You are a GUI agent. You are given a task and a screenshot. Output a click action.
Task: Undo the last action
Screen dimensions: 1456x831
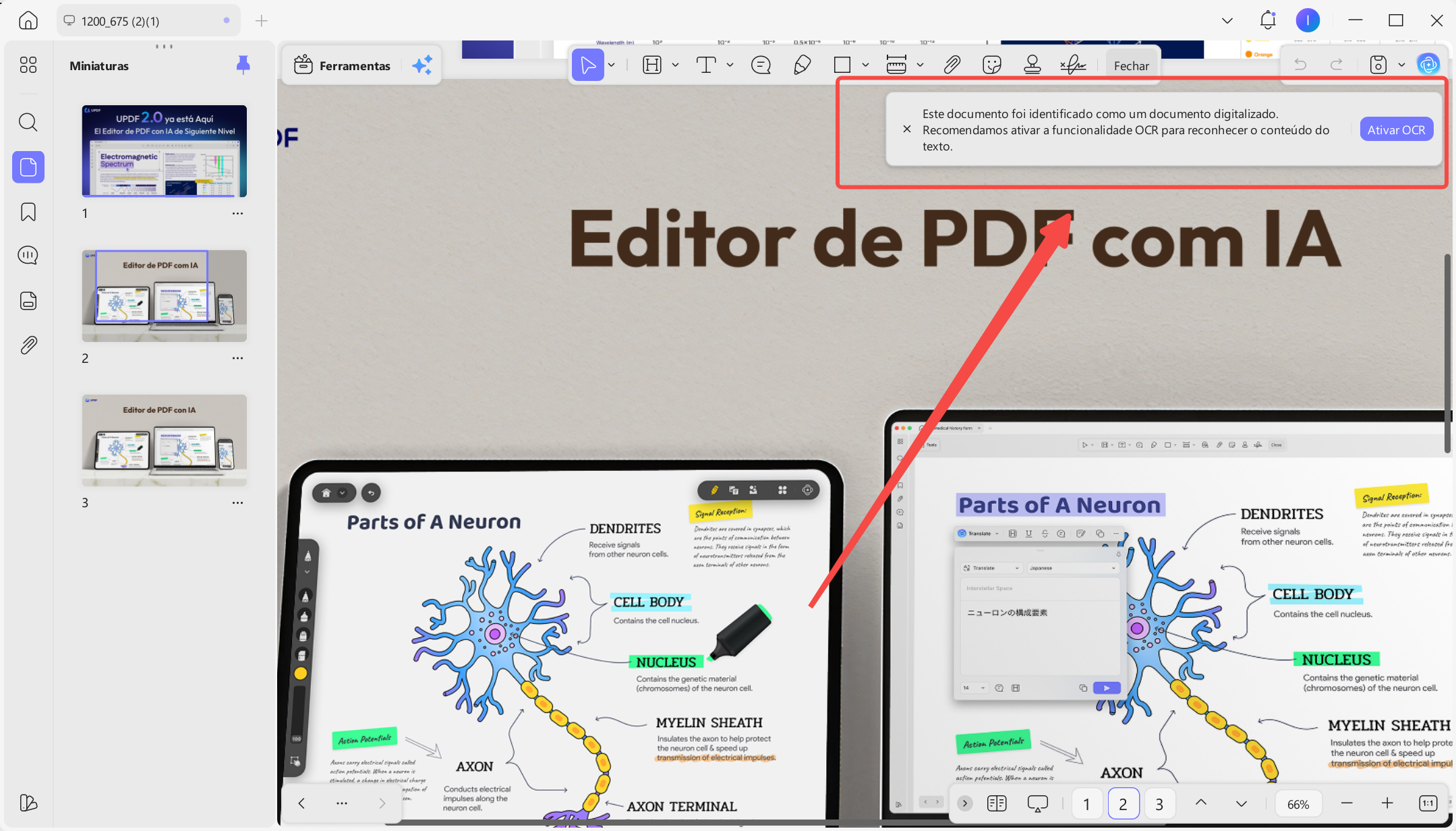(1300, 65)
